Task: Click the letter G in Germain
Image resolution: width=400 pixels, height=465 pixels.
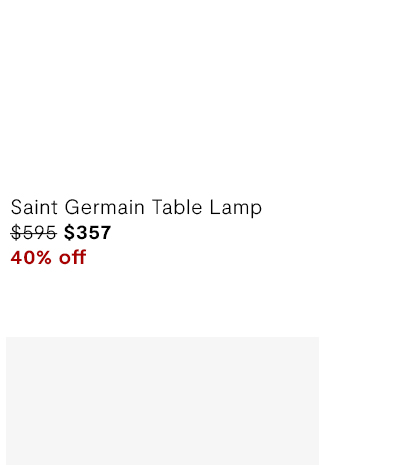Action: [x=72, y=207]
